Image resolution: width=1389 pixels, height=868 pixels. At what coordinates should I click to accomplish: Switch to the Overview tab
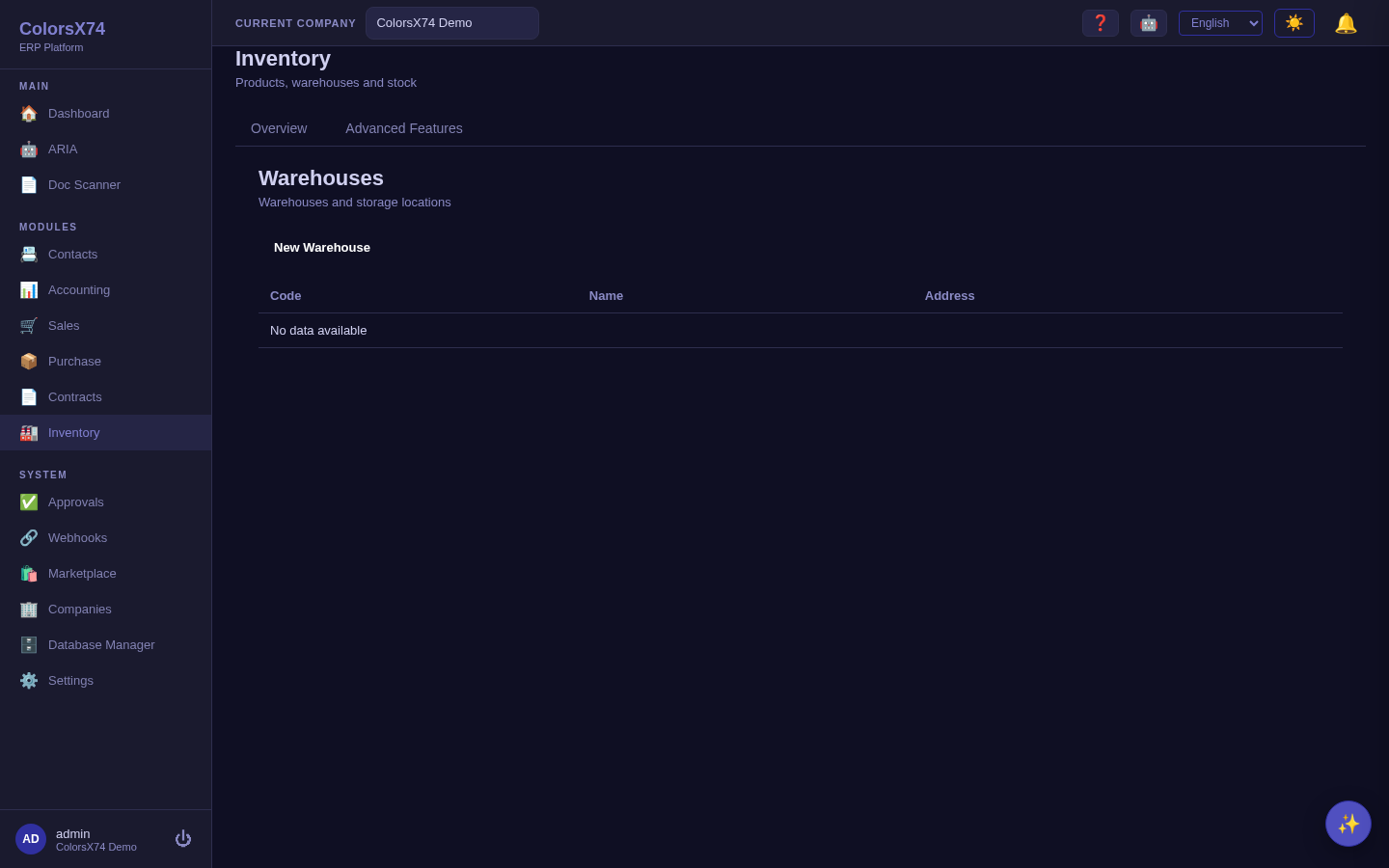tap(279, 128)
